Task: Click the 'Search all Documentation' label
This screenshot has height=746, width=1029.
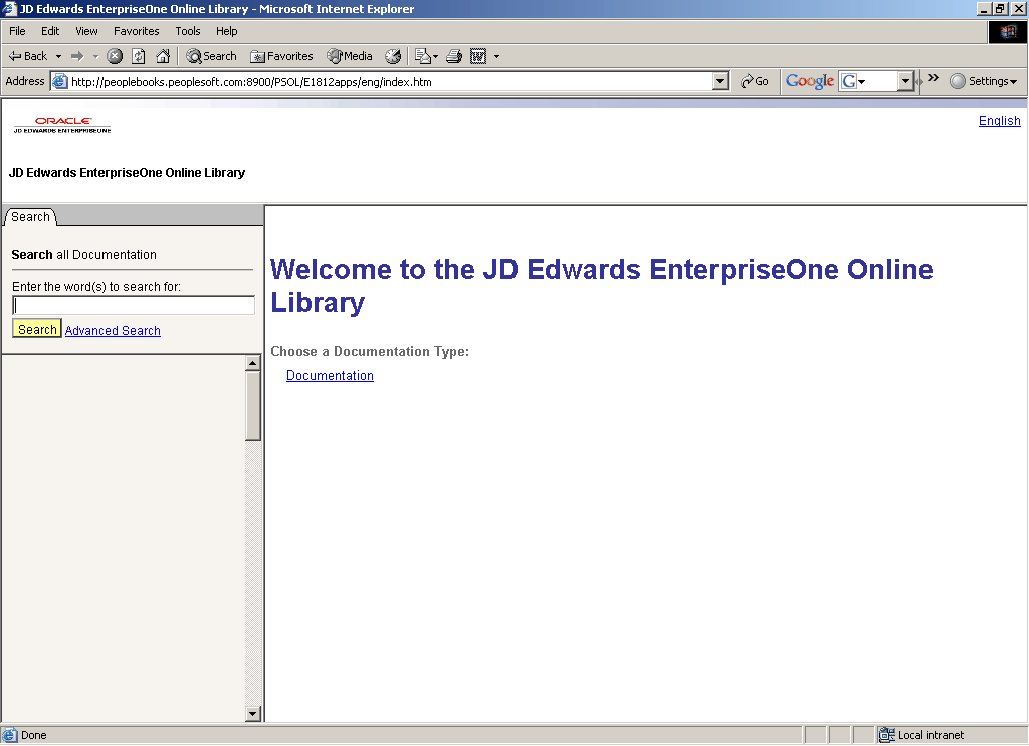Action: (84, 255)
